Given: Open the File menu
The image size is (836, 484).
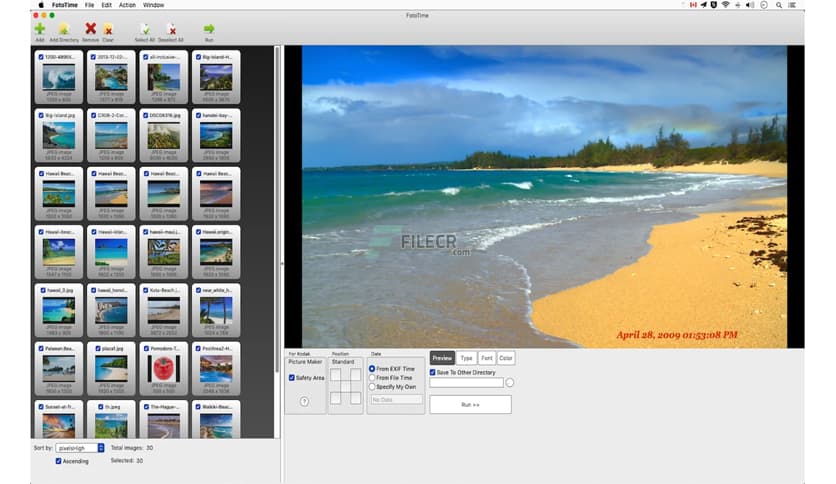Looking at the screenshot, I should coord(89,5).
